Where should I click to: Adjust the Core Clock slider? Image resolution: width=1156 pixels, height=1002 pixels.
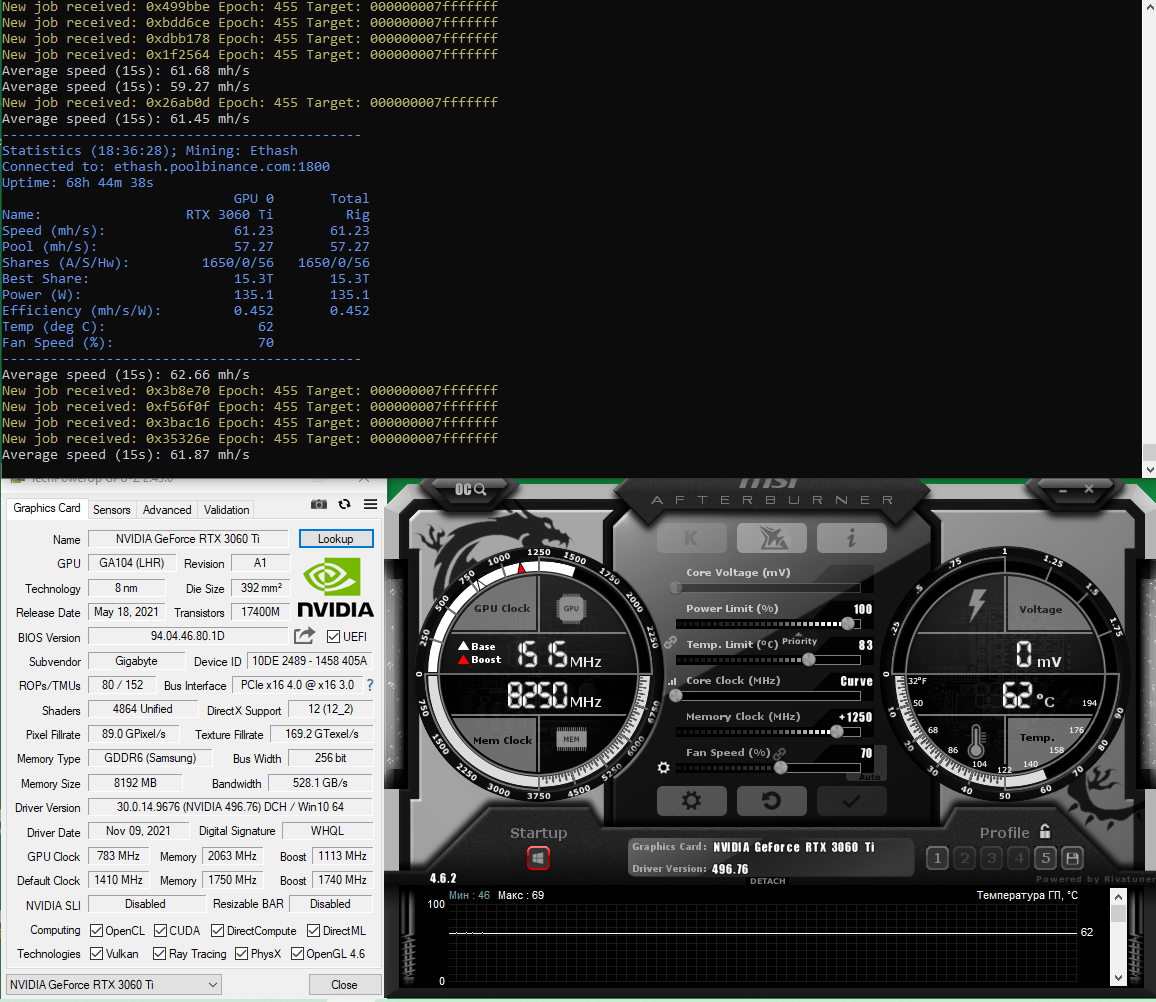coord(767,696)
